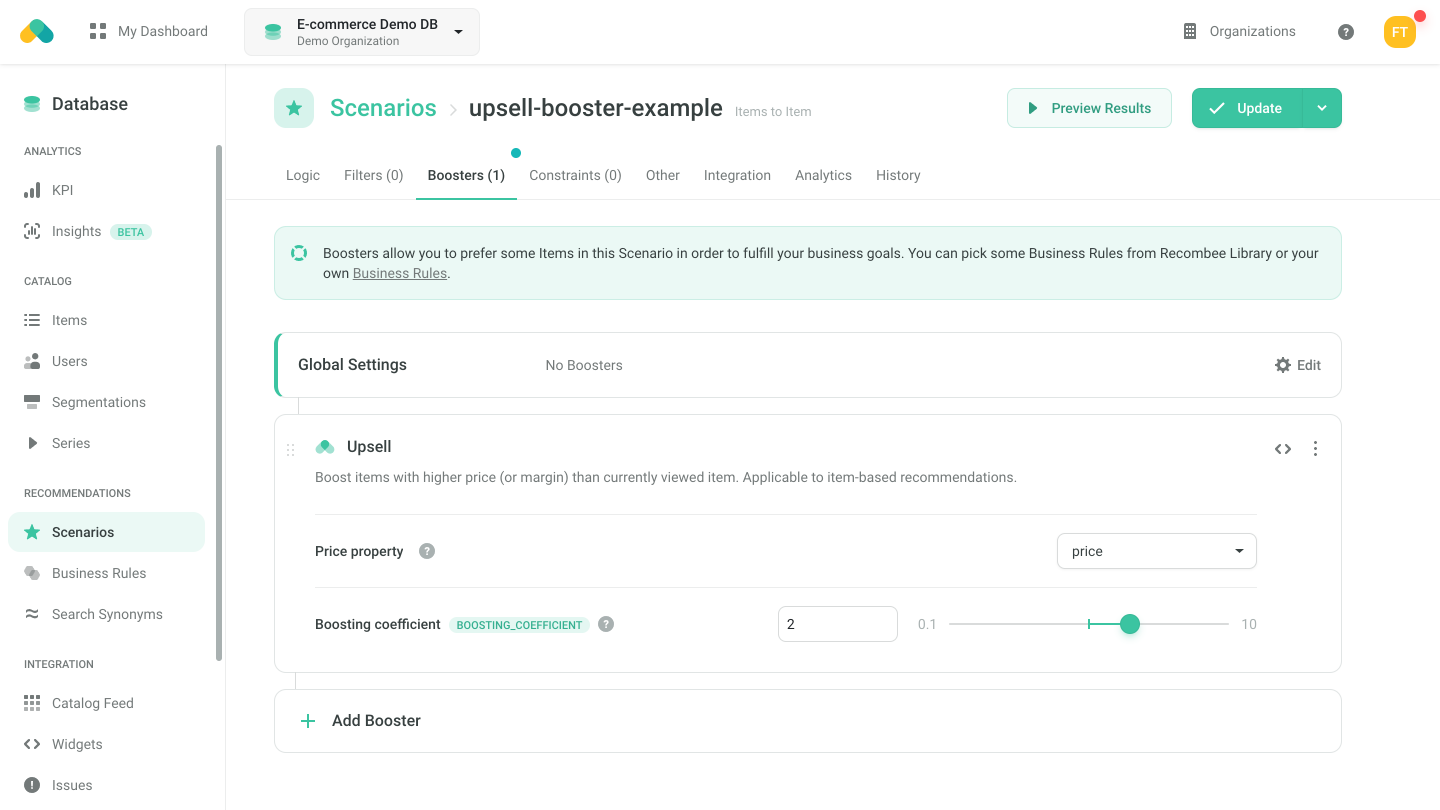This screenshot has height=810, width=1440.
Task: Edit the Global Settings boosters
Action: pyautogui.click(x=1297, y=365)
